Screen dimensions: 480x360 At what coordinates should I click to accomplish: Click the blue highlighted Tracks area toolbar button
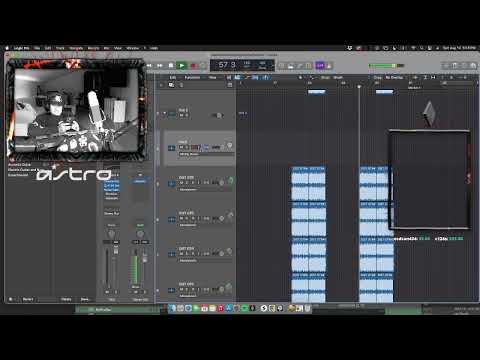click(238, 77)
